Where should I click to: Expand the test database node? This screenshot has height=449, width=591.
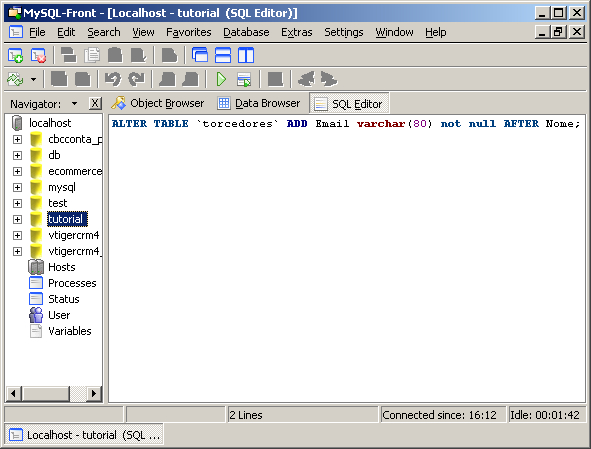pyautogui.click(x=17, y=204)
